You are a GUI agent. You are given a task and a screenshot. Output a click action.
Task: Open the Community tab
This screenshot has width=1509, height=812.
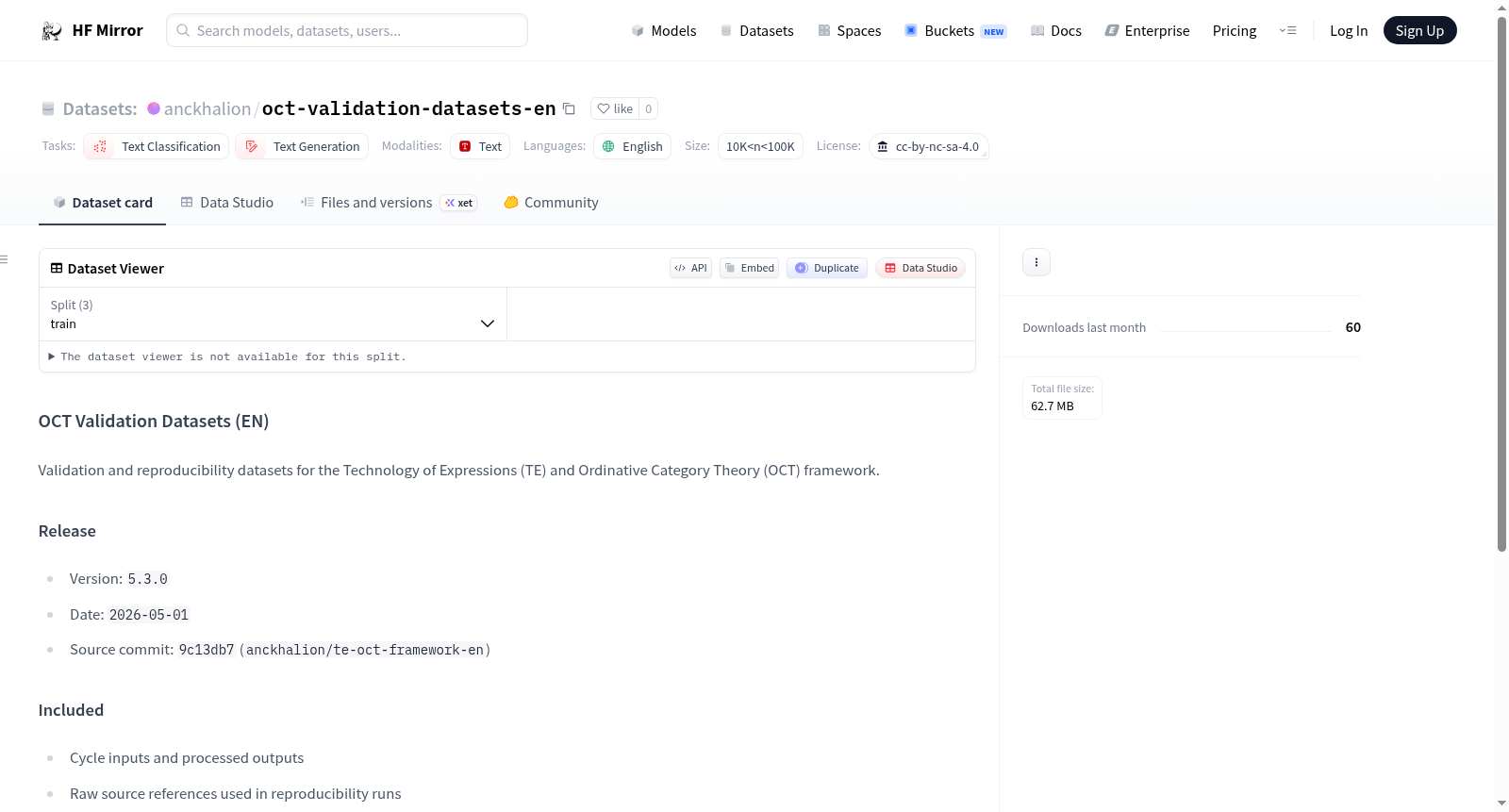[551, 203]
